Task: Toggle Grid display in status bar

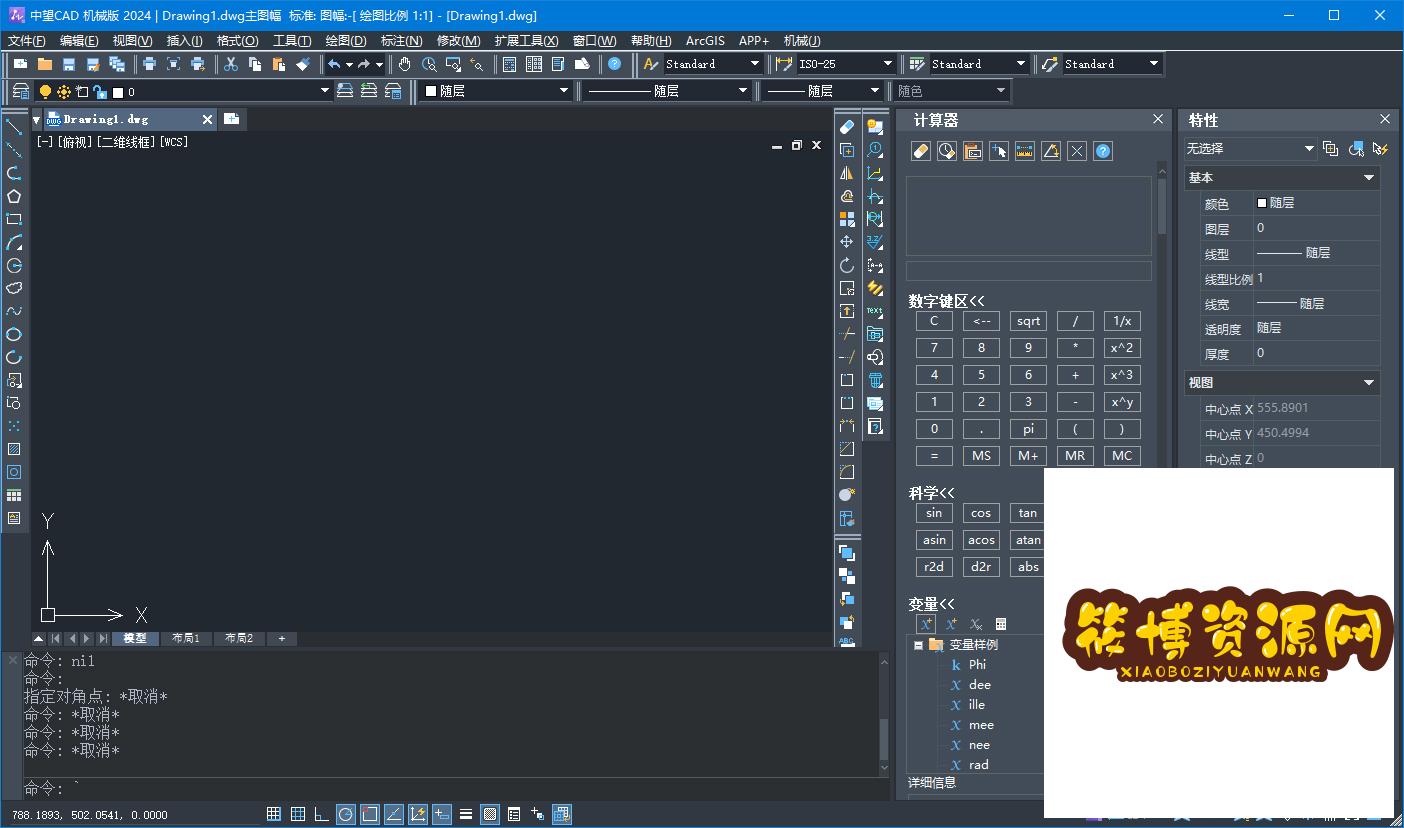Action: (297, 814)
